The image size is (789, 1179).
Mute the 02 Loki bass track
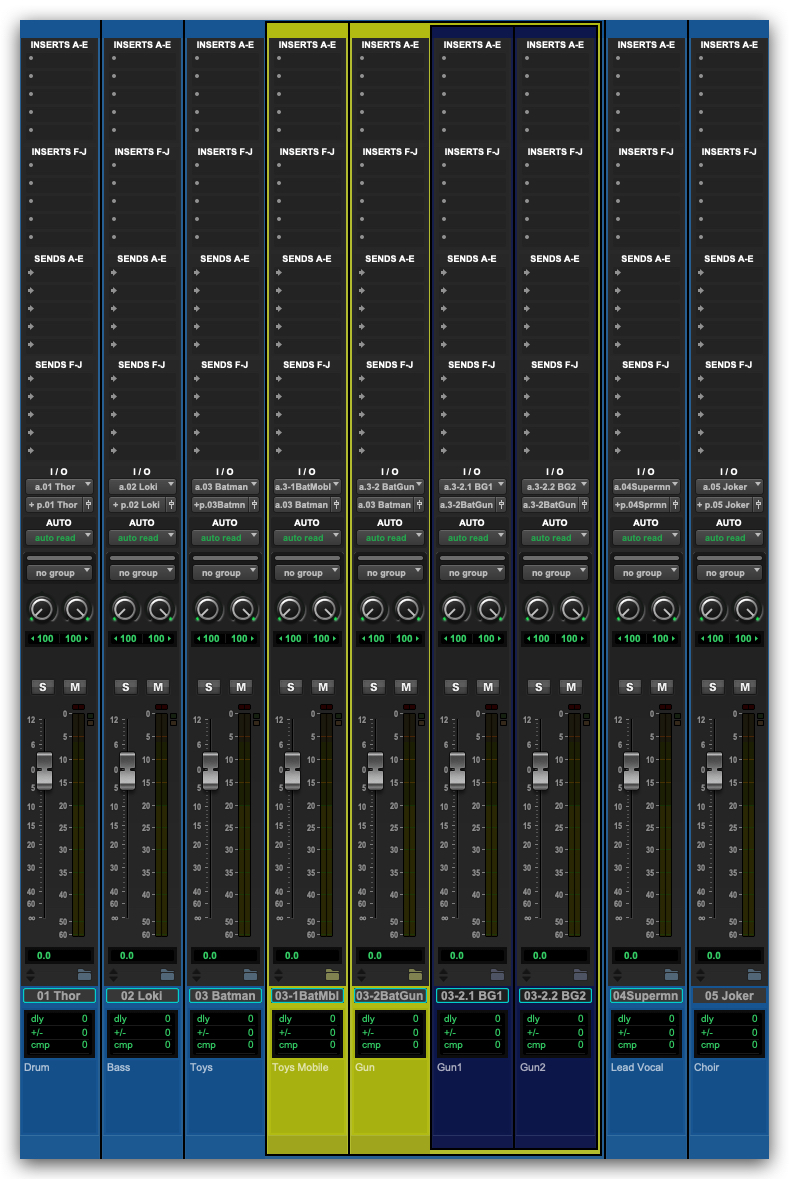click(158, 686)
